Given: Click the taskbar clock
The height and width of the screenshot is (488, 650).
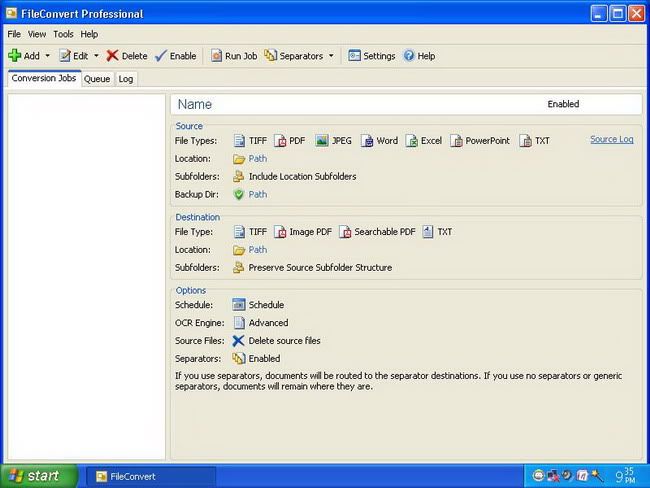Looking at the screenshot, I should [x=625, y=476].
